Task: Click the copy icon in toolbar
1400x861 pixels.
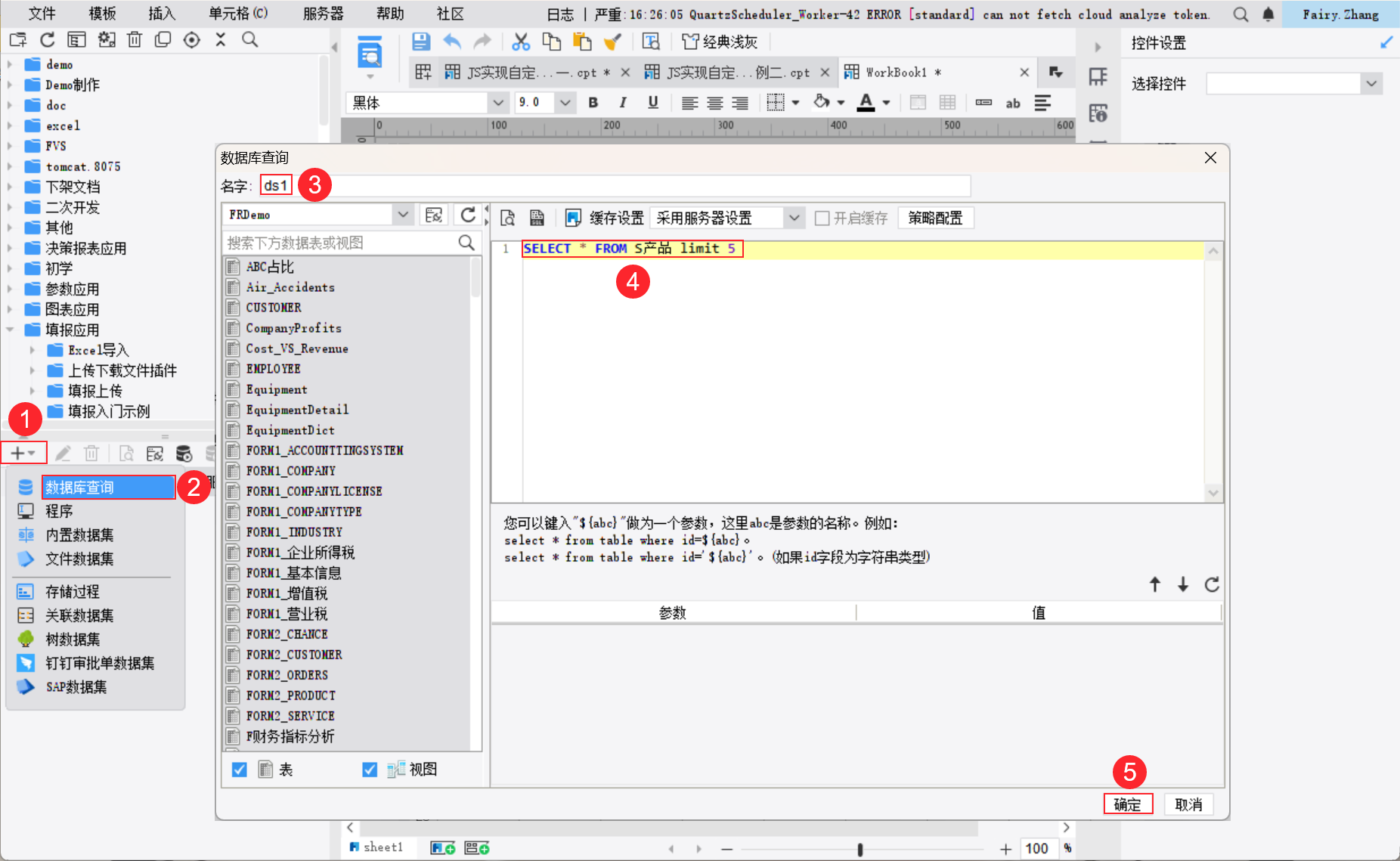Action: 552,42
